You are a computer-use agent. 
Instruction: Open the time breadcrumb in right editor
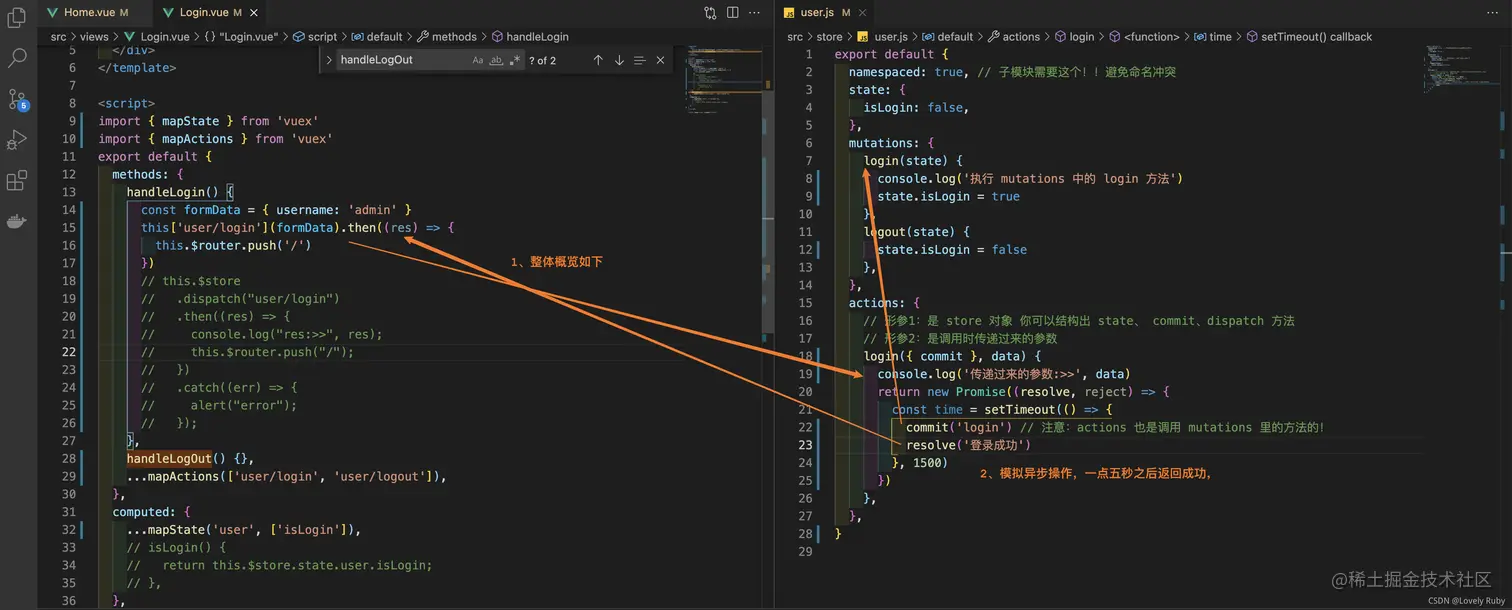[1213, 37]
